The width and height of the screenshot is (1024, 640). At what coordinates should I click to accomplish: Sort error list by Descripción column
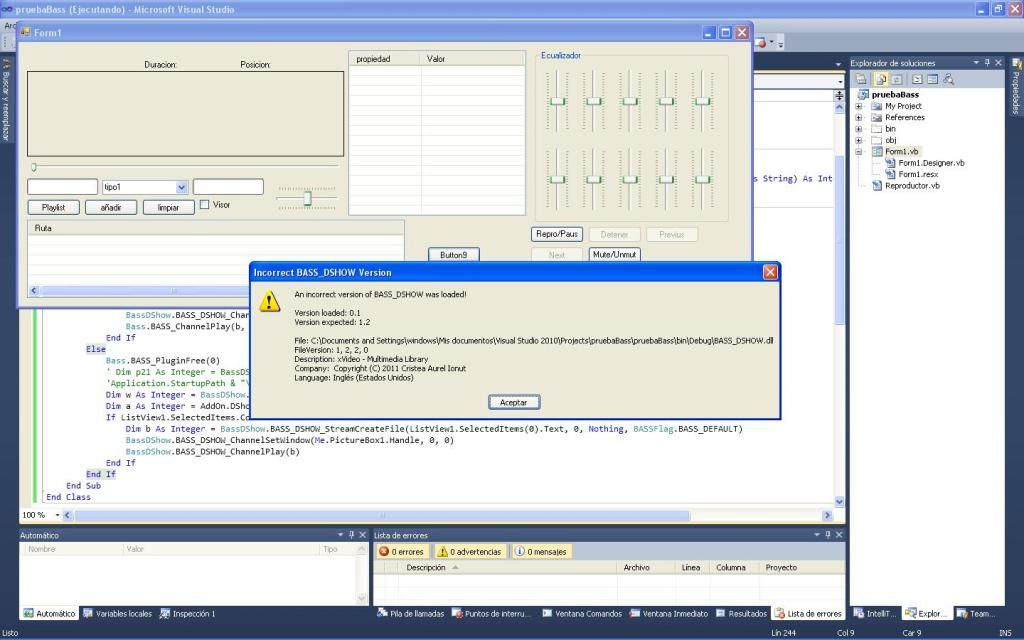pos(509,568)
